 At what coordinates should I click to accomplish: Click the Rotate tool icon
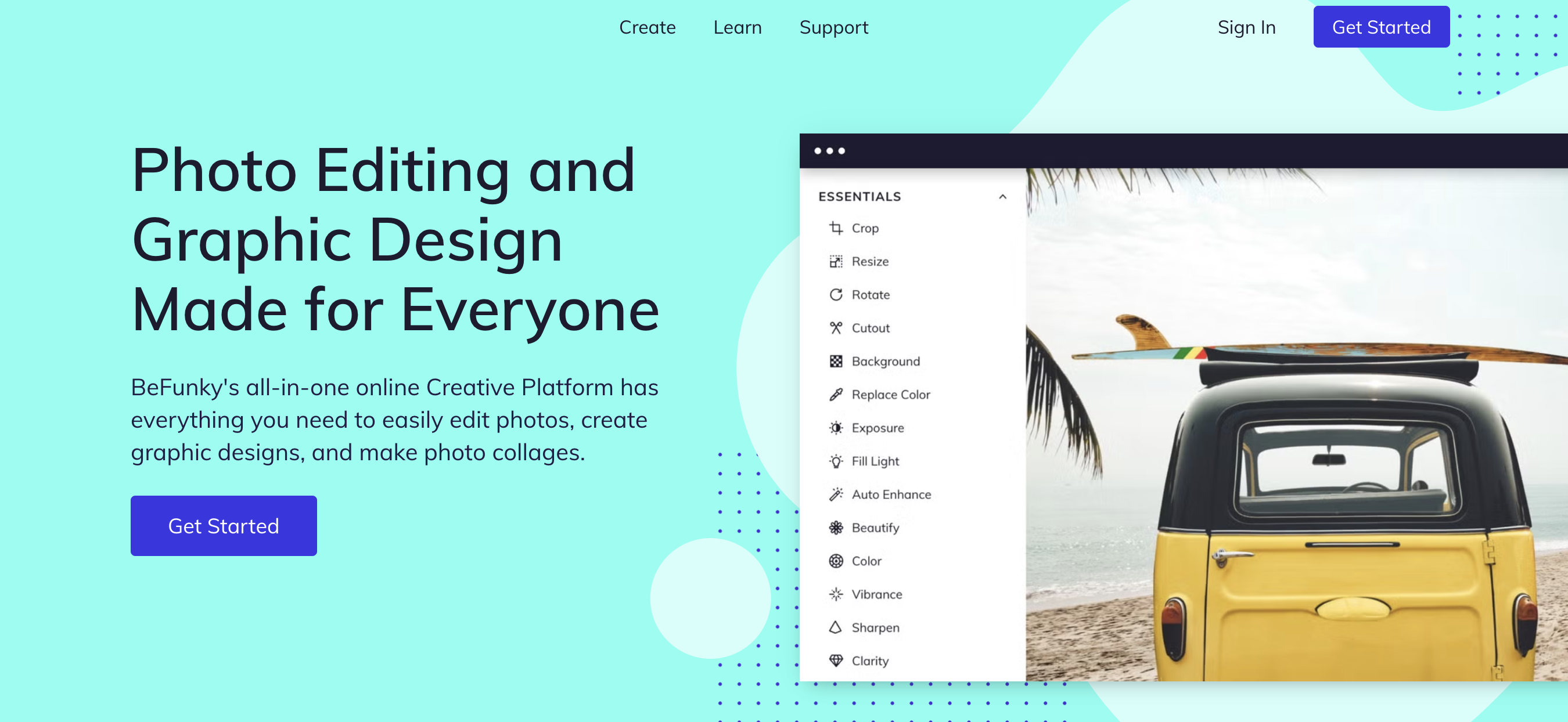tap(834, 294)
